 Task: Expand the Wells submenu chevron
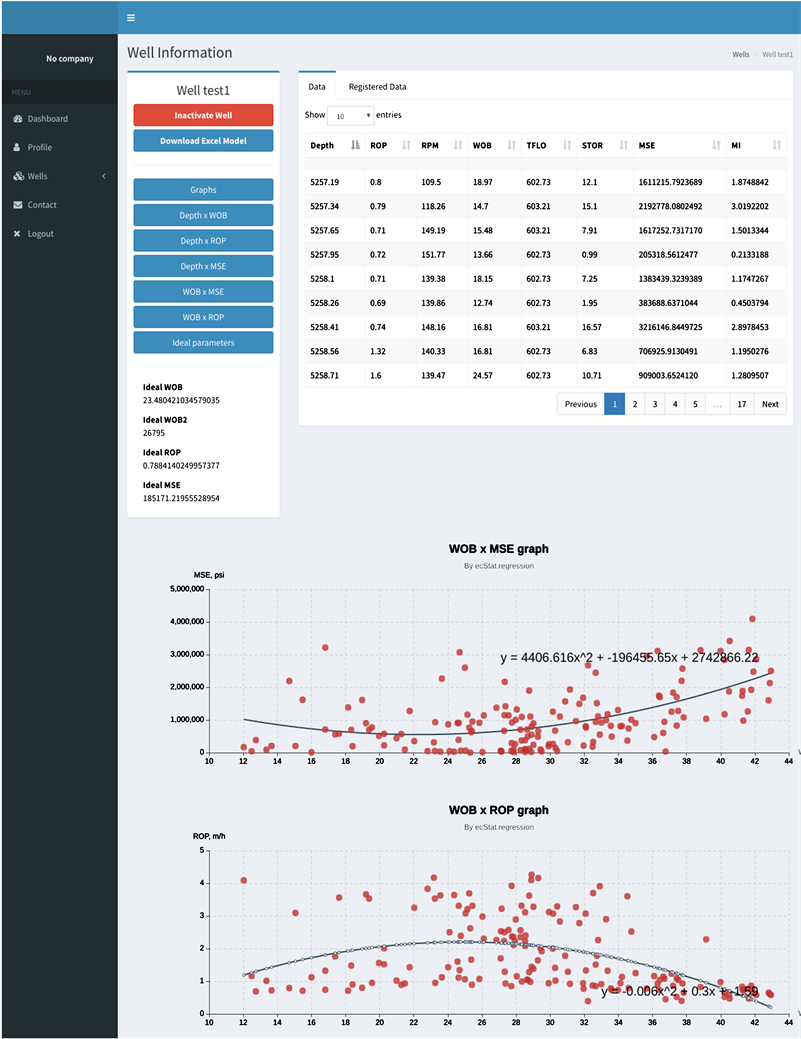click(104, 176)
